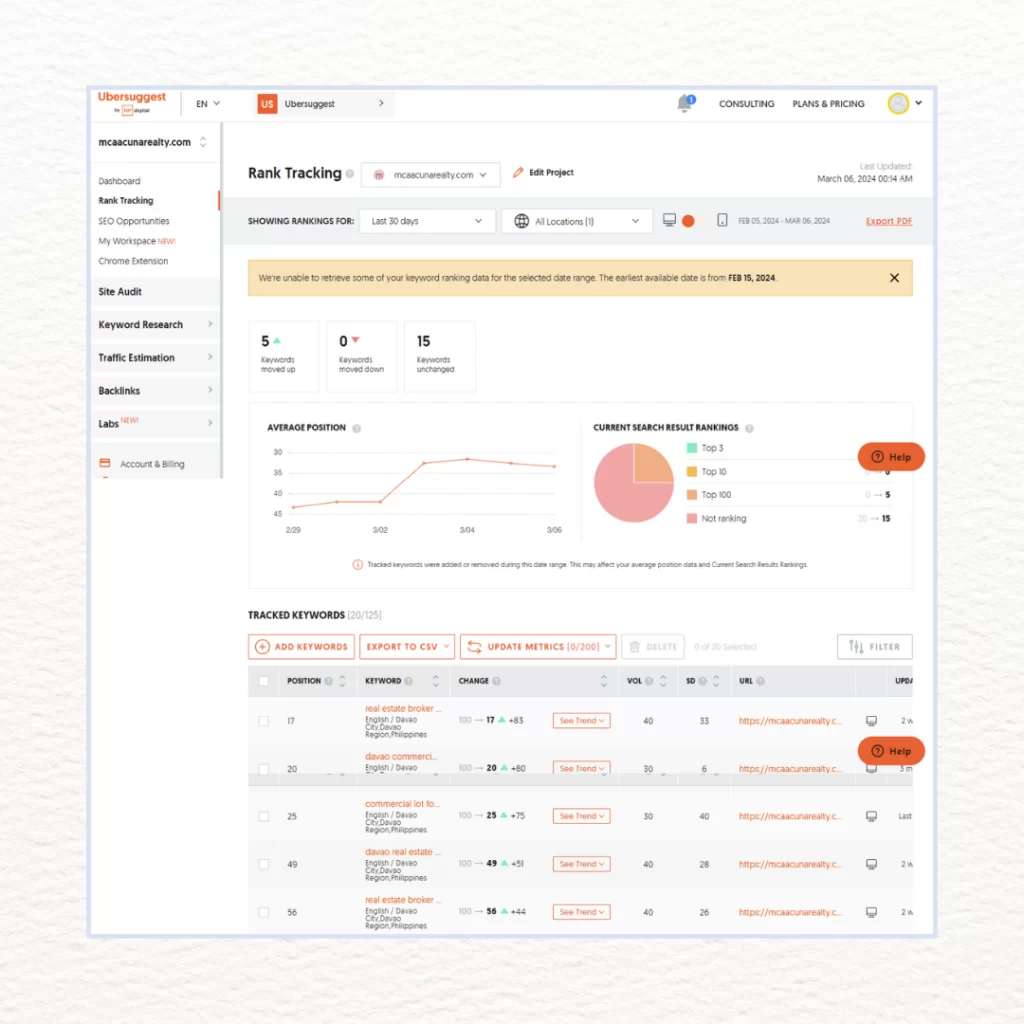Open the mcaacunarealty.com project dropdown
This screenshot has height=1024, width=1024.
430,174
